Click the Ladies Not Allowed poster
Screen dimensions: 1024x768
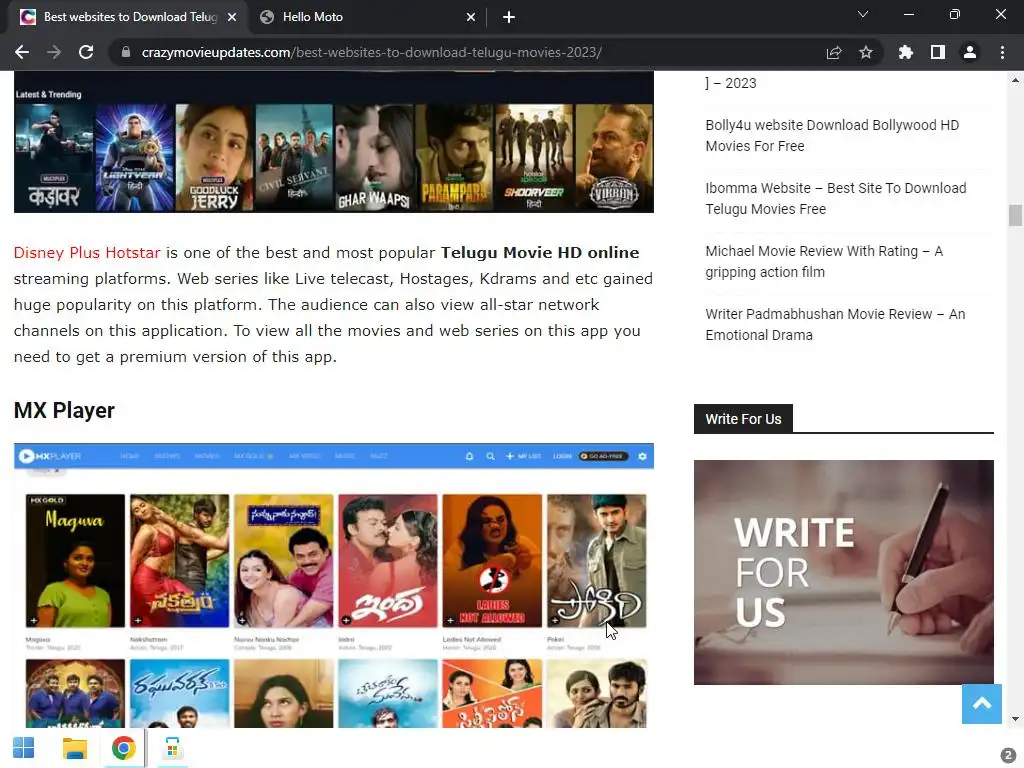pos(492,561)
